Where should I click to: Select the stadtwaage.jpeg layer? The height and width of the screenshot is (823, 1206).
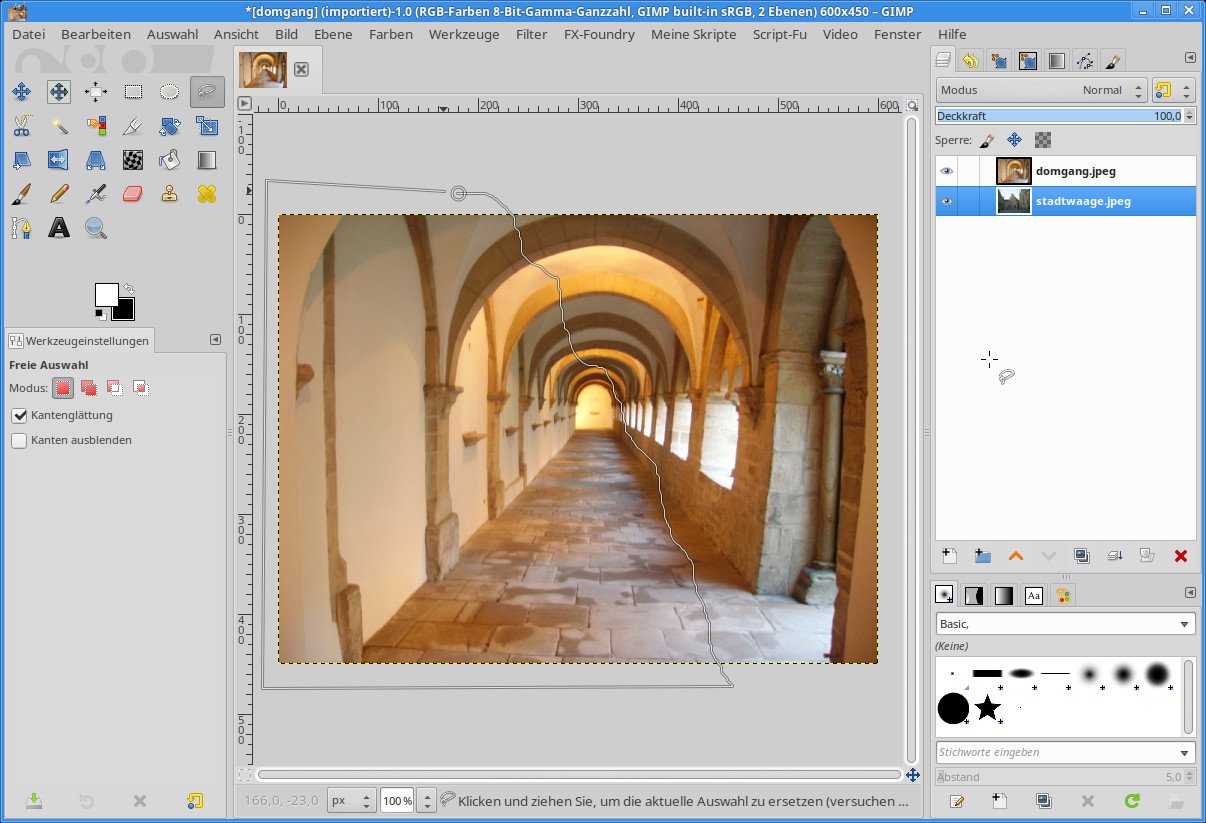coord(1083,201)
